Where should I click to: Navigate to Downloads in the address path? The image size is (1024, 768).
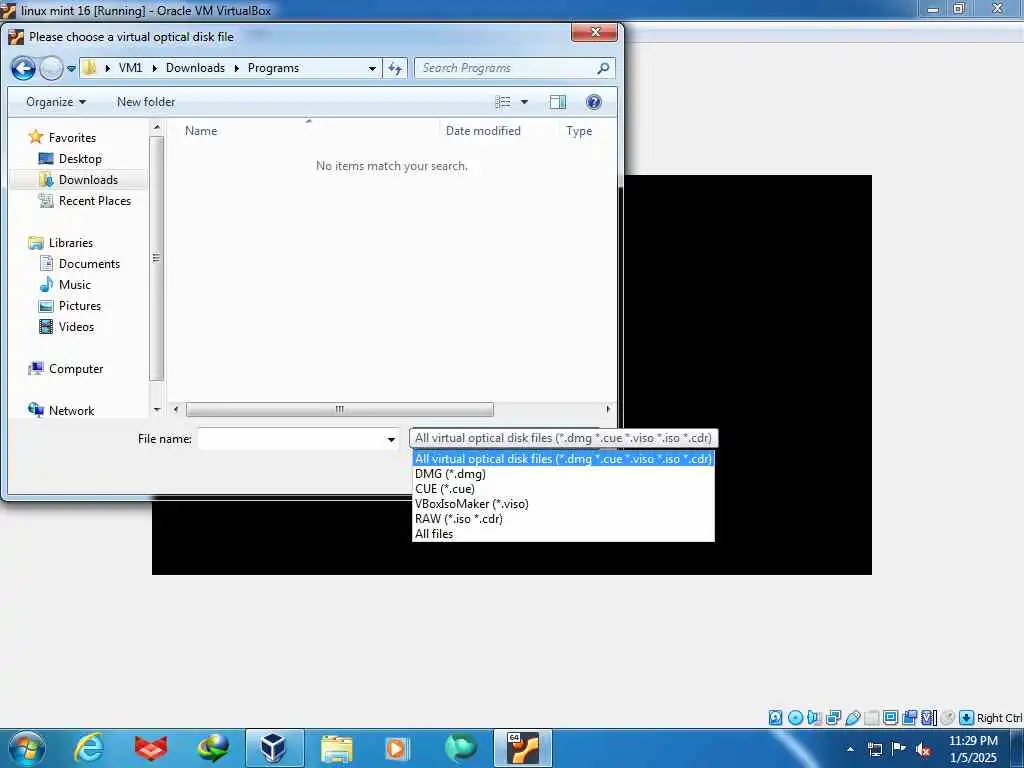click(195, 68)
